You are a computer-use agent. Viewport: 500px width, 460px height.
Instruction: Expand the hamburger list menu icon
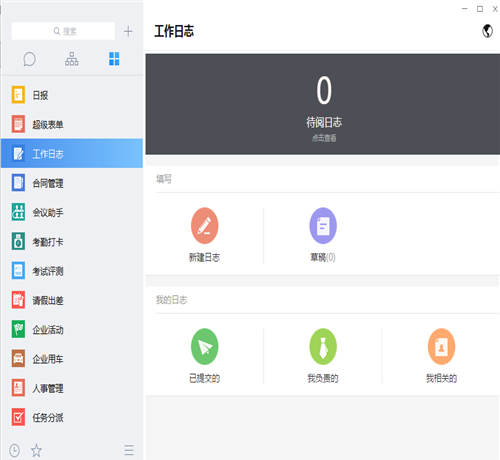129,450
